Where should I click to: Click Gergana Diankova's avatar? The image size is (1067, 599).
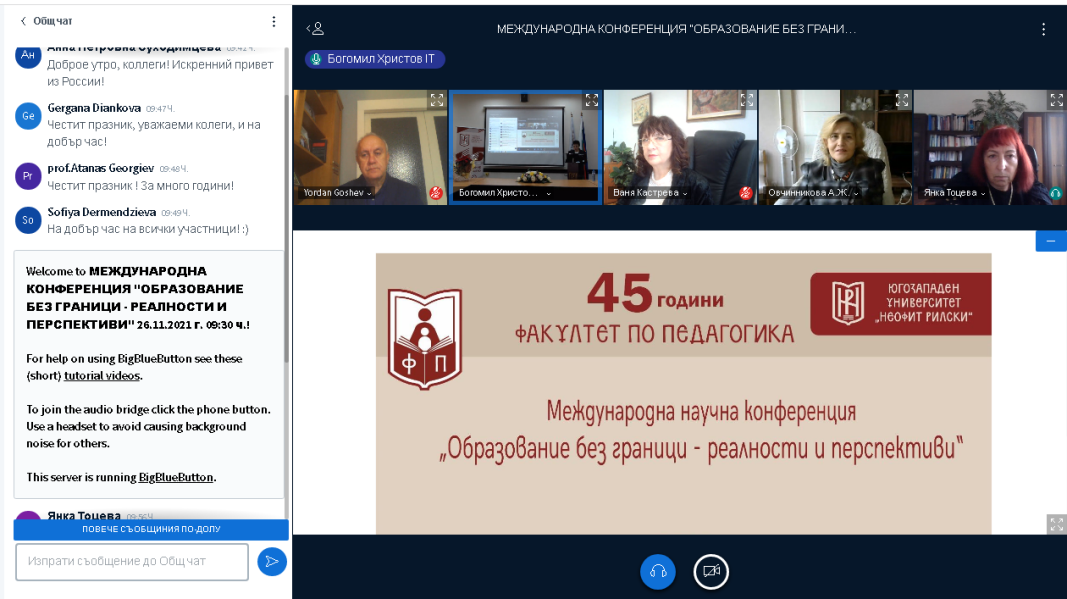[x=28, y=116]
